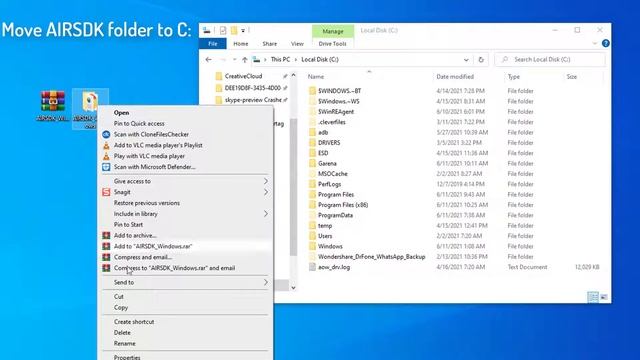This screenshot has height=360, width=640.
Task: Select CreativeCloud in navigation pane
Action: coord(243,76)
